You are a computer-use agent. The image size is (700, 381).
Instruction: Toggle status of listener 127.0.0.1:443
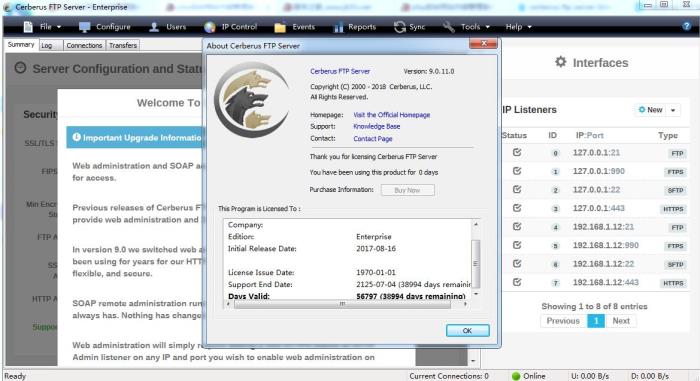pyautogui.click(x=517, y=208)
